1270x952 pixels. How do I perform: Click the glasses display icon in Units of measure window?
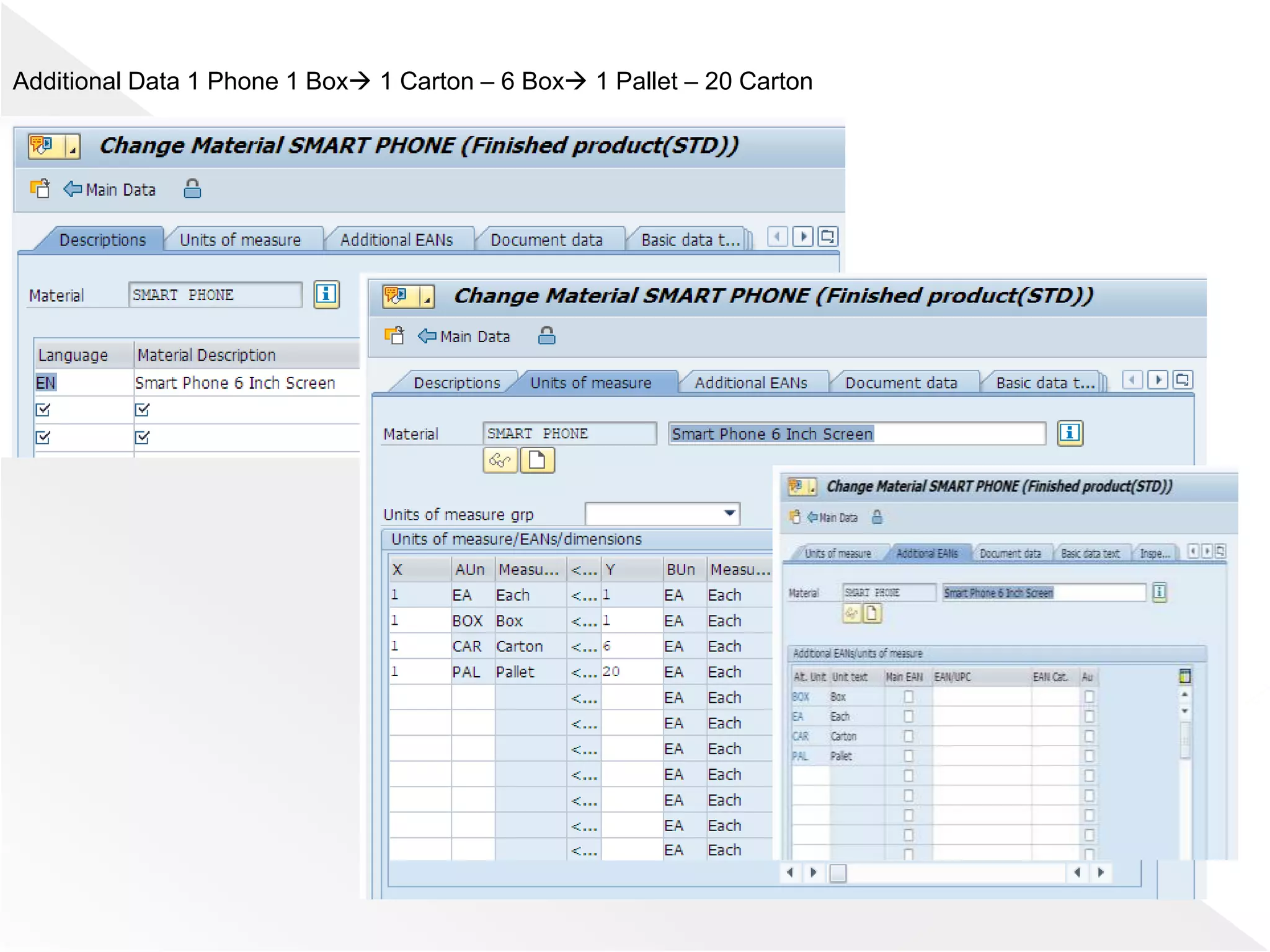click(500, 461)
